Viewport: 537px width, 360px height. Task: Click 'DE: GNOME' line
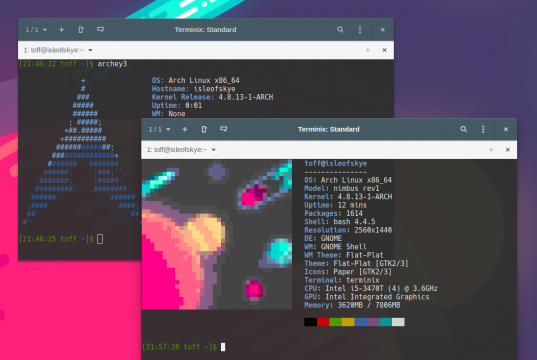[323, 238]
